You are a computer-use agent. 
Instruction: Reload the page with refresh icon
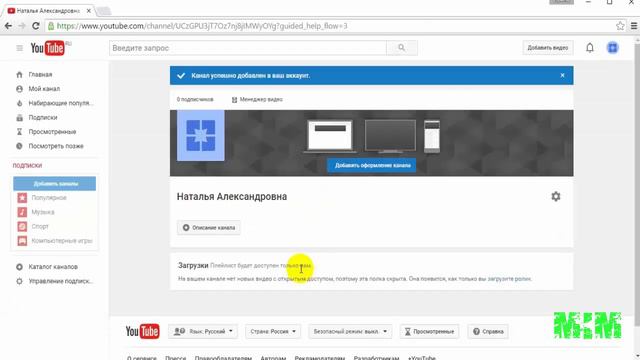tap(36, 26)
